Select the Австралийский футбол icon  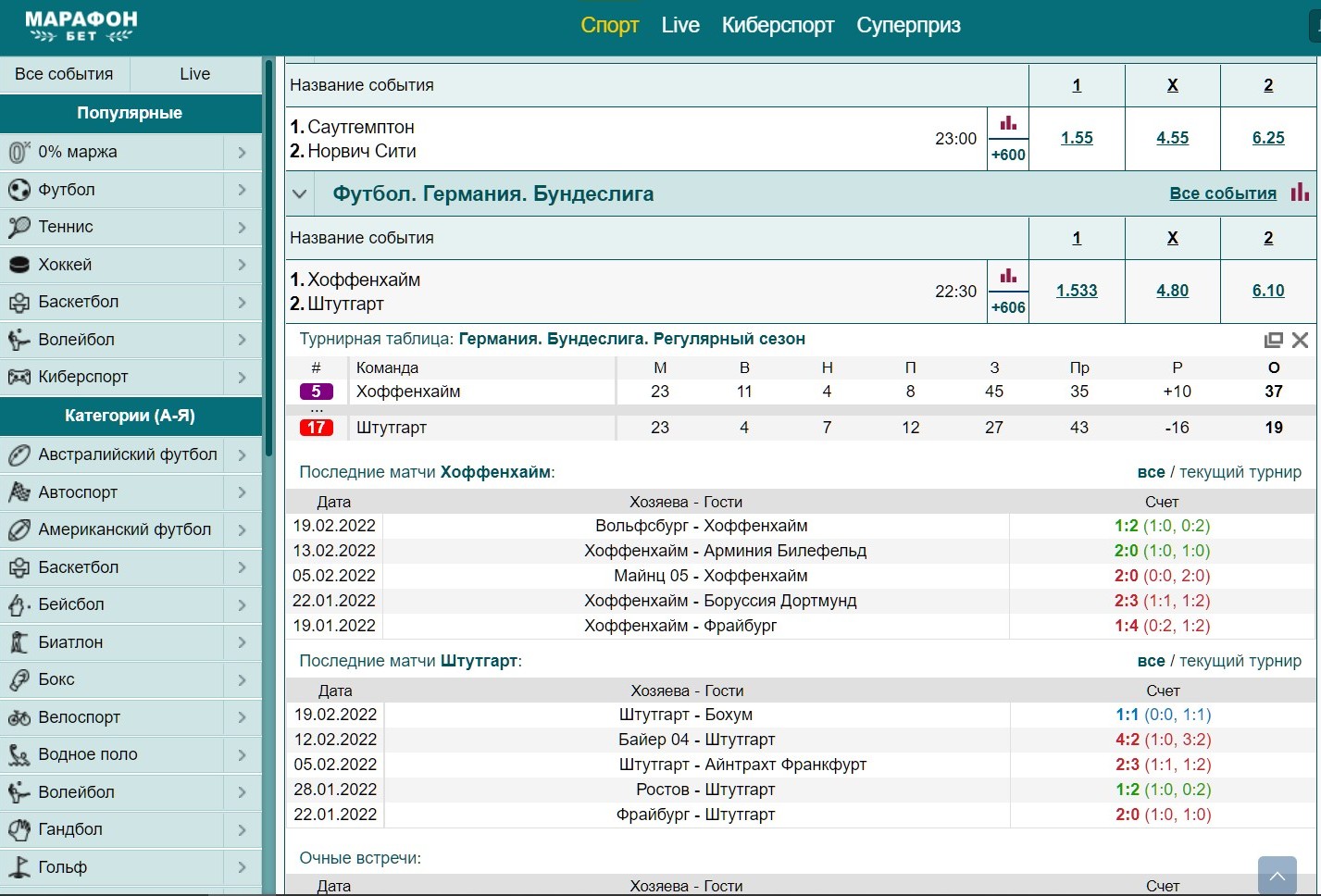(19, 454)
